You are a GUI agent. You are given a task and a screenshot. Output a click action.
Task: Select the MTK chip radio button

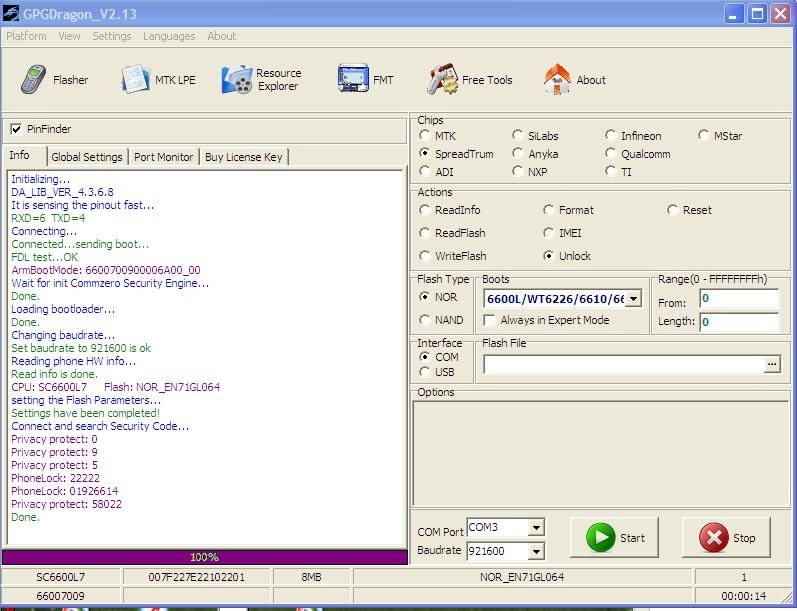click(424, 135)
